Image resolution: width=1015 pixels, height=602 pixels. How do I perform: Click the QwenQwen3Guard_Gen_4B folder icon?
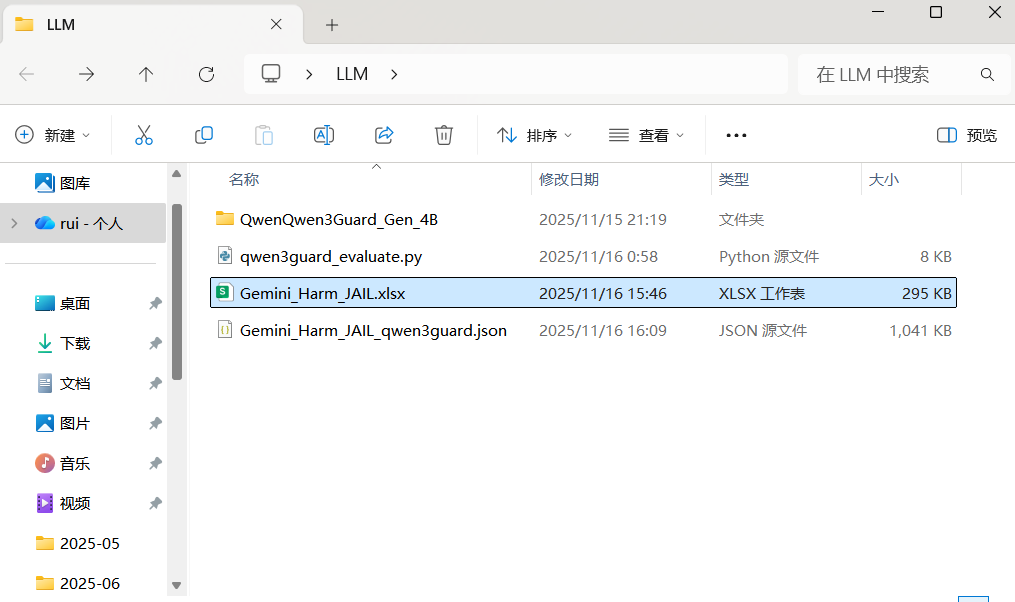pyautogui.click(x=225, y=219)
